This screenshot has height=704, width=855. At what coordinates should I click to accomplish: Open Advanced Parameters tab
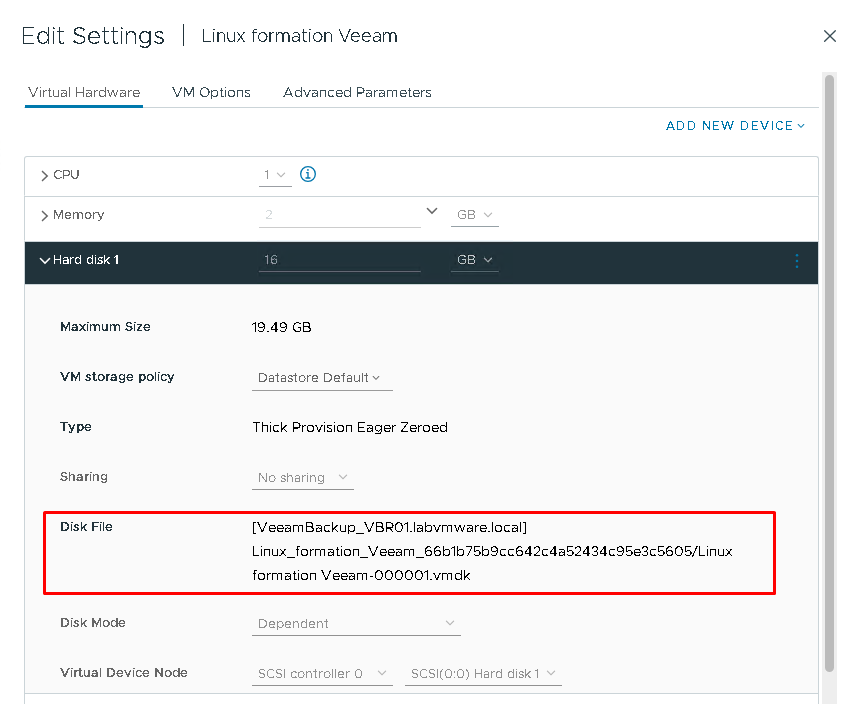[357, 92]
